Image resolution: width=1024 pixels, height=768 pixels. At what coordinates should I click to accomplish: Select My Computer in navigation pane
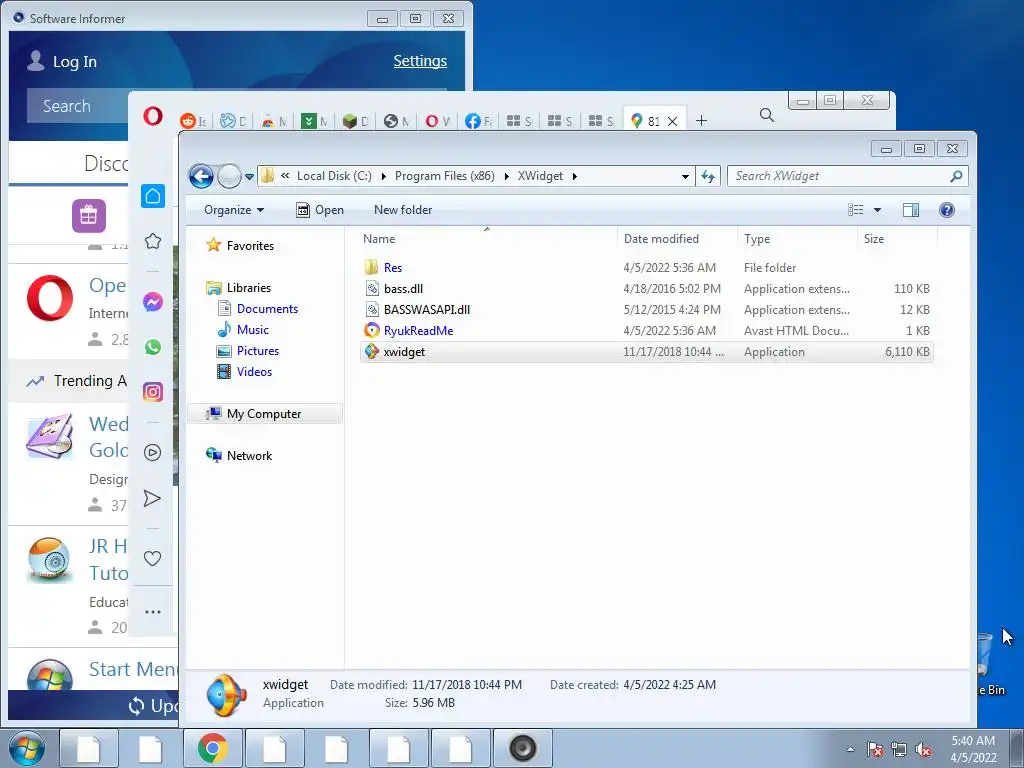[264, 413]
